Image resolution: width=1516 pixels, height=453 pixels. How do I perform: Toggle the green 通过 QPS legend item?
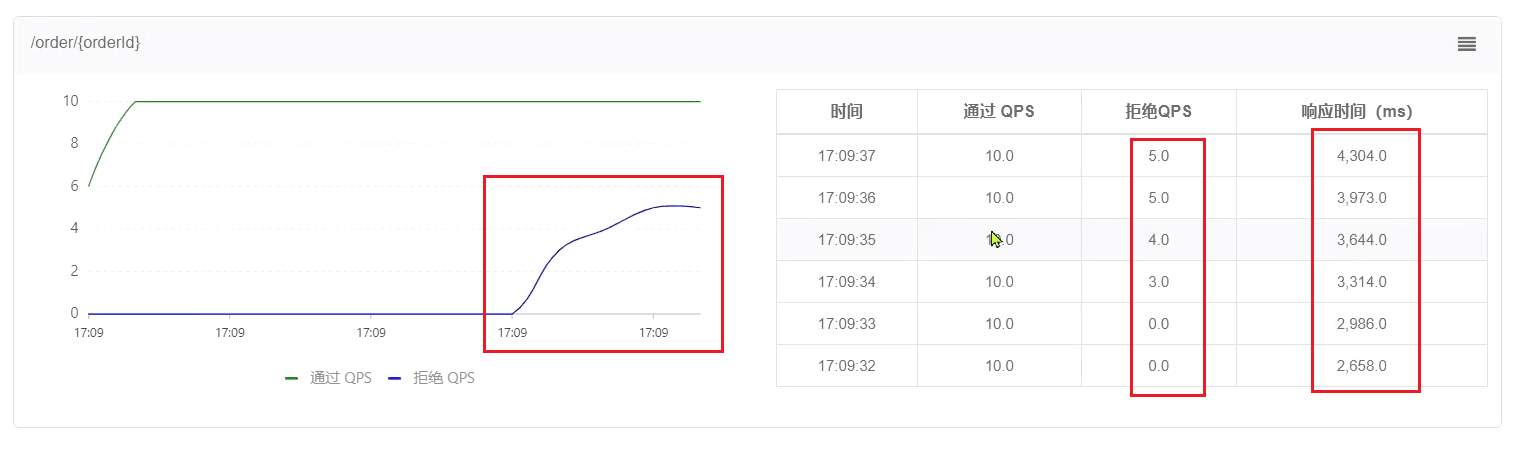pyautogui.click(x=329, y=378)
